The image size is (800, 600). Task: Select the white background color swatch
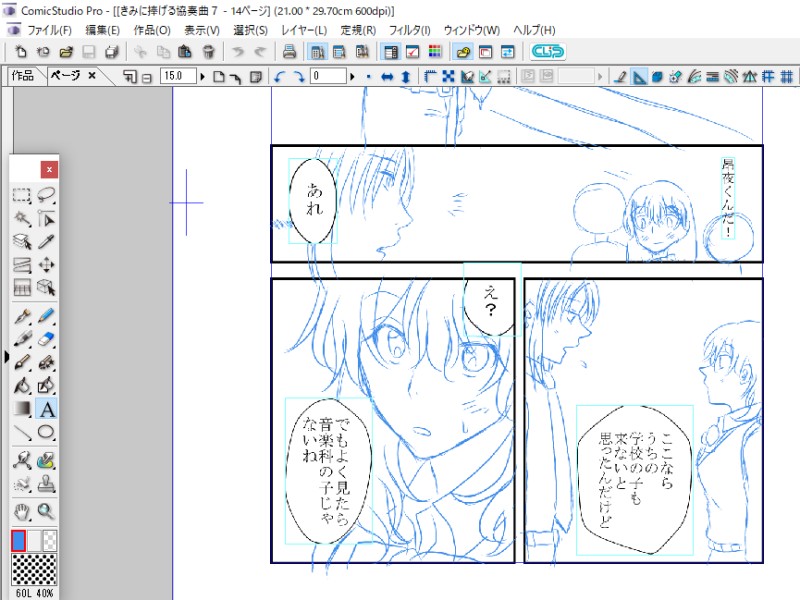click(x=34, y=541)
